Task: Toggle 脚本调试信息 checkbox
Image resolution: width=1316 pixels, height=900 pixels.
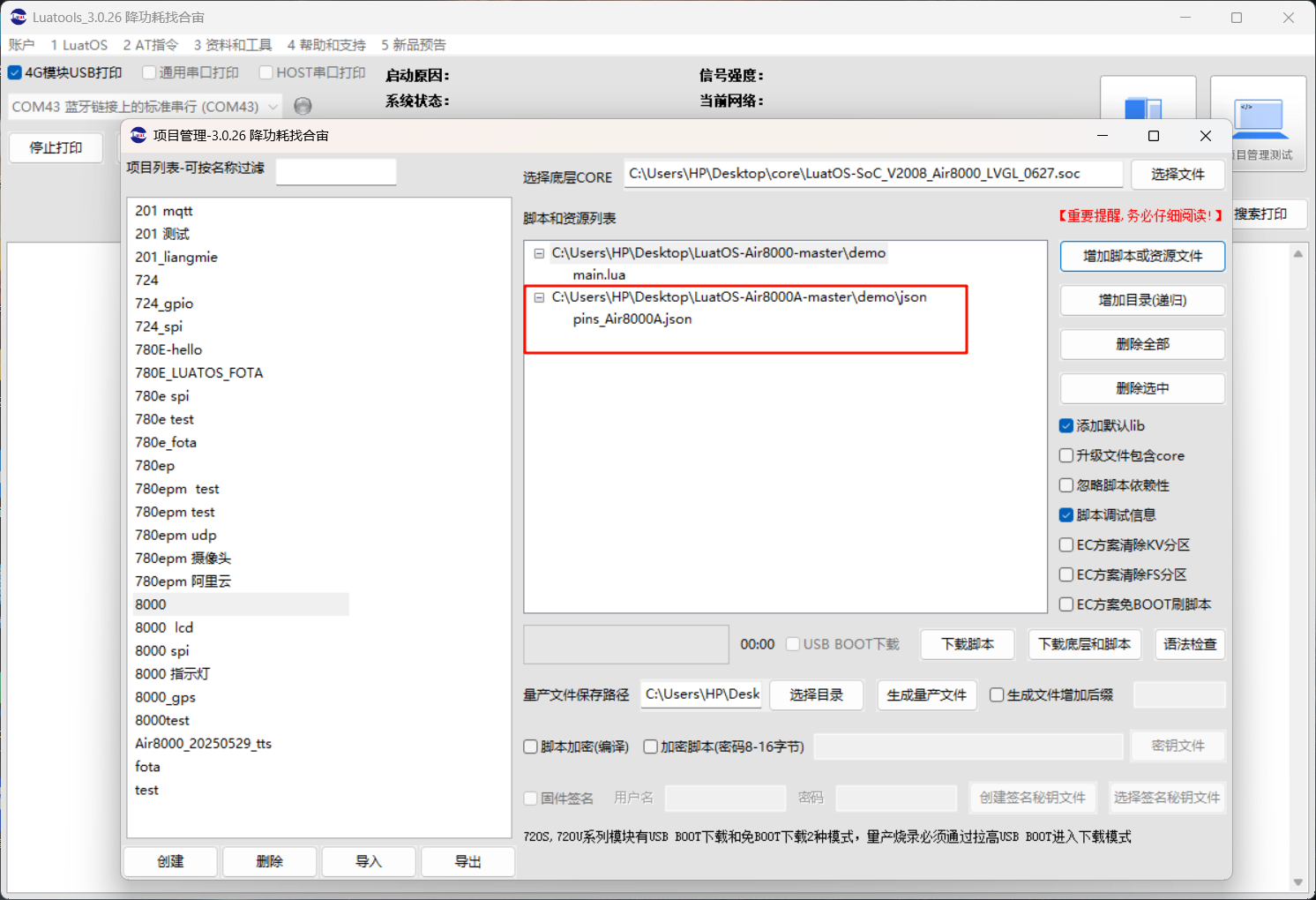Action: 1066,514
